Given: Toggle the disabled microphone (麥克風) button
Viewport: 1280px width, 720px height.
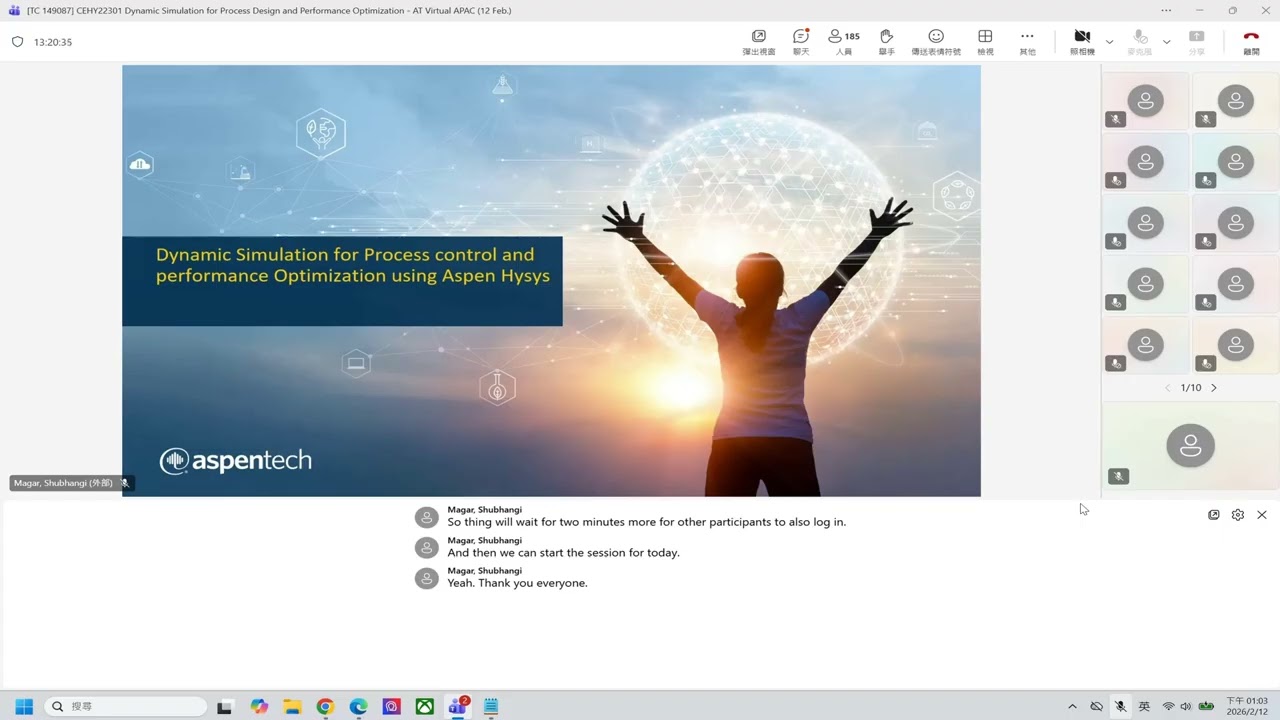Looking at the screenshot, I should (x=1140, y=42).
